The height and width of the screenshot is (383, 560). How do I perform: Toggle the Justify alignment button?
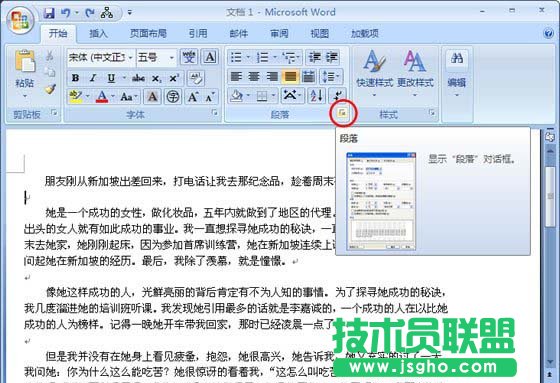tap(290, 76)
